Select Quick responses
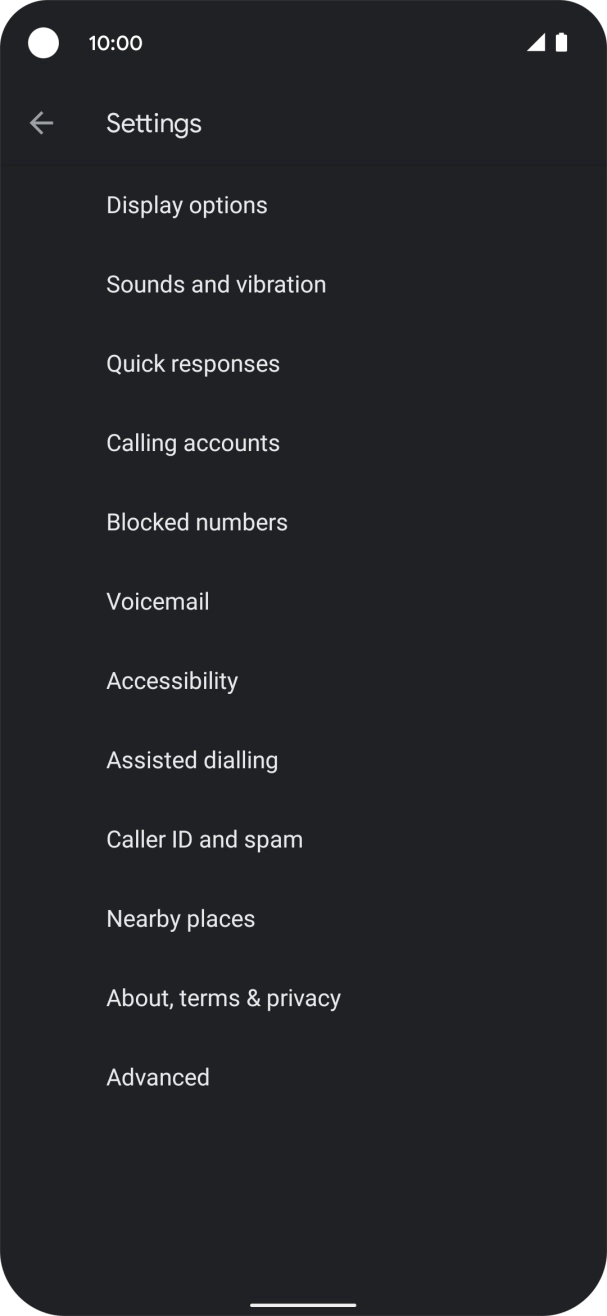 click(x=192, y=363)
